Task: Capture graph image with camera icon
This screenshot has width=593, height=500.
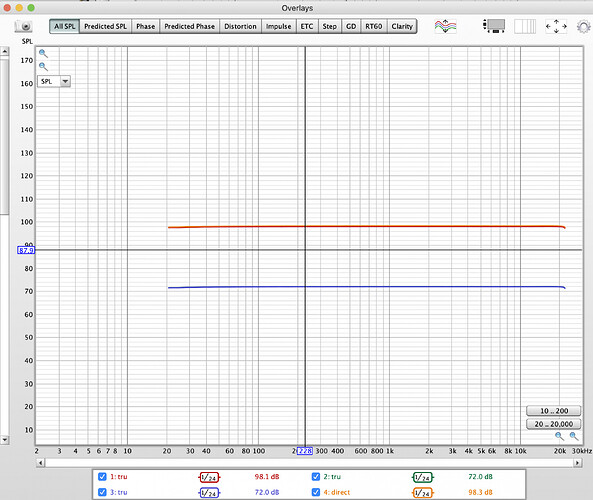Action: [23, 26]
